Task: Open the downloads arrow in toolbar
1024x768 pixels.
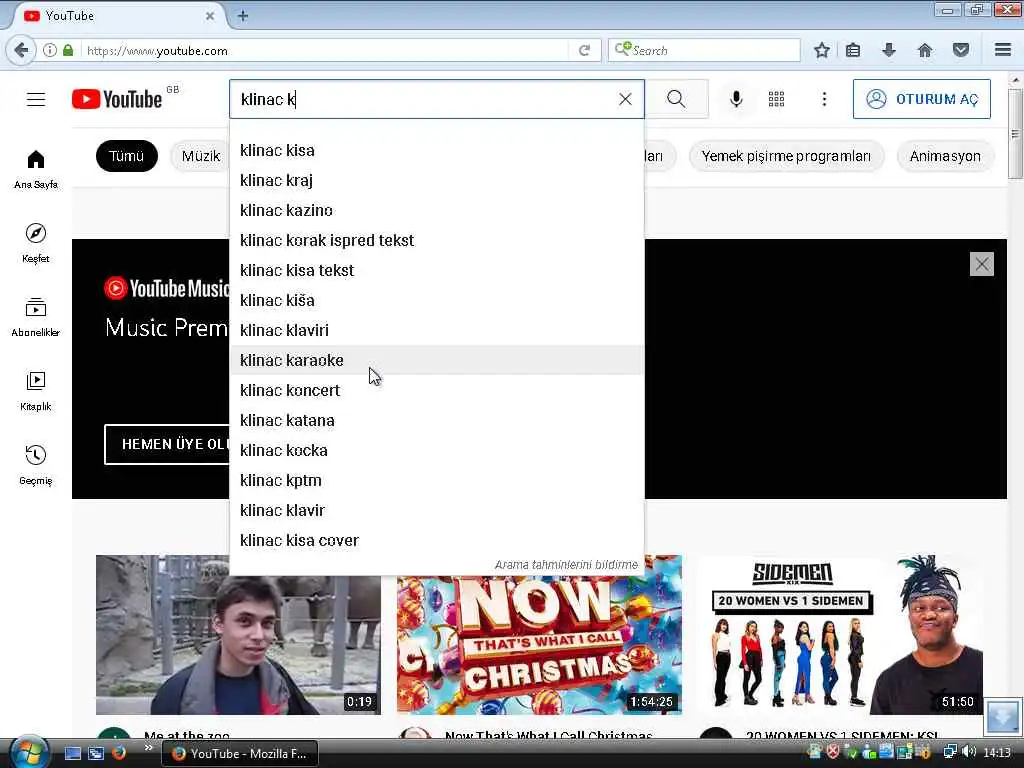Action: 889,50
